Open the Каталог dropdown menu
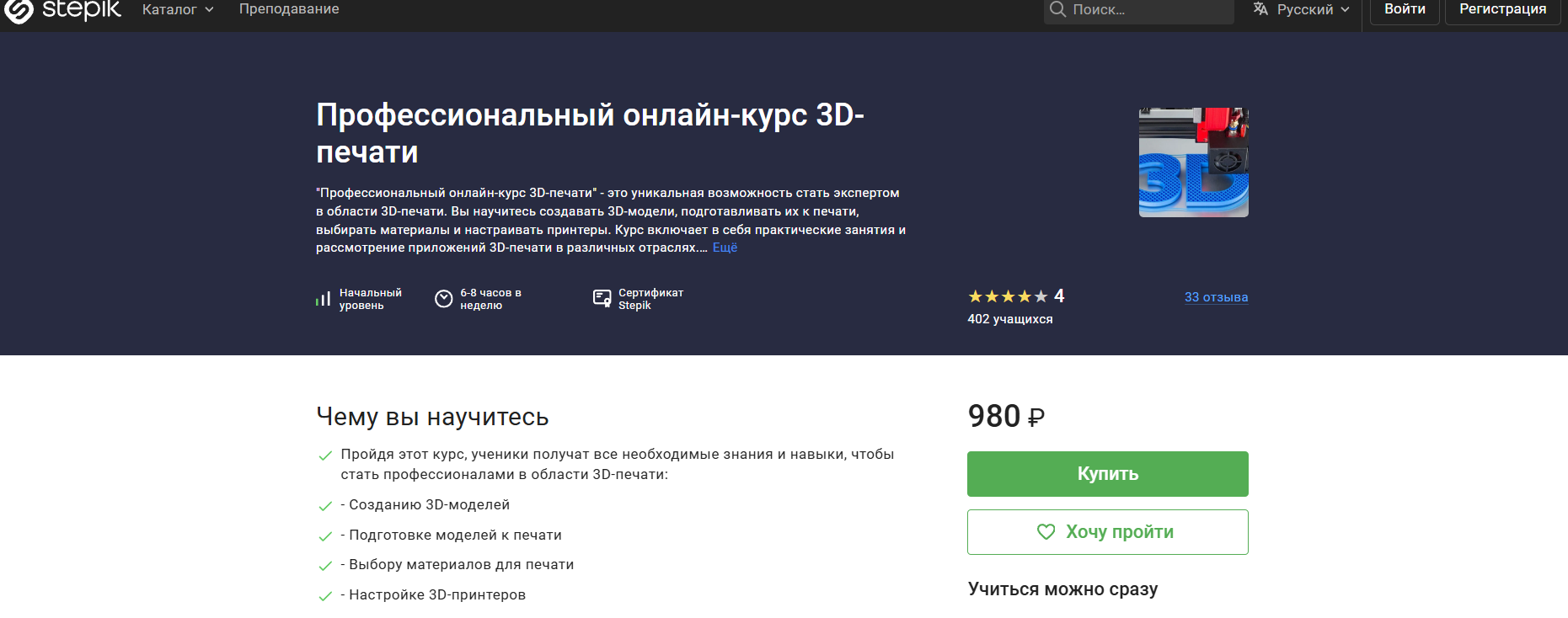This screenshot has width=1568, height=618. 177,9
